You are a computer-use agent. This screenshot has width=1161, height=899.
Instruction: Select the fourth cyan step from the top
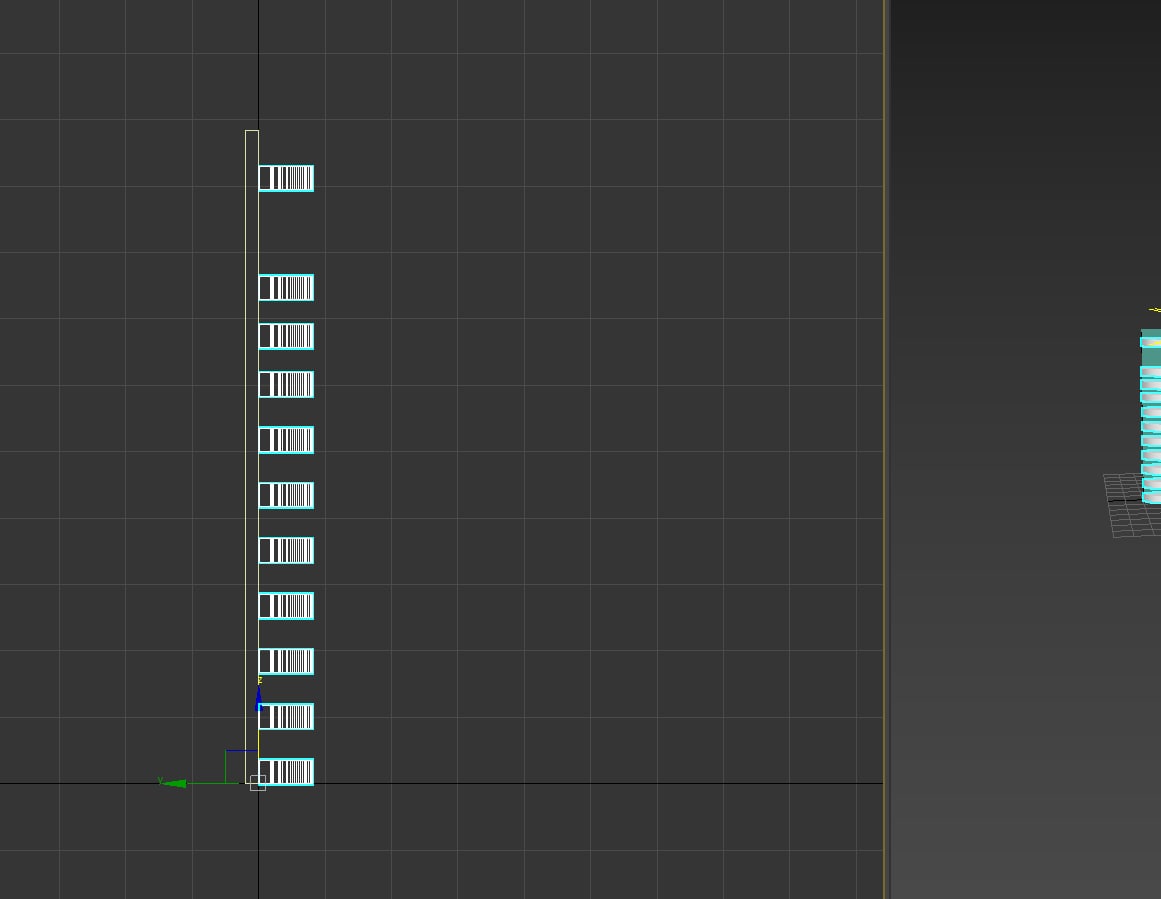286,384
